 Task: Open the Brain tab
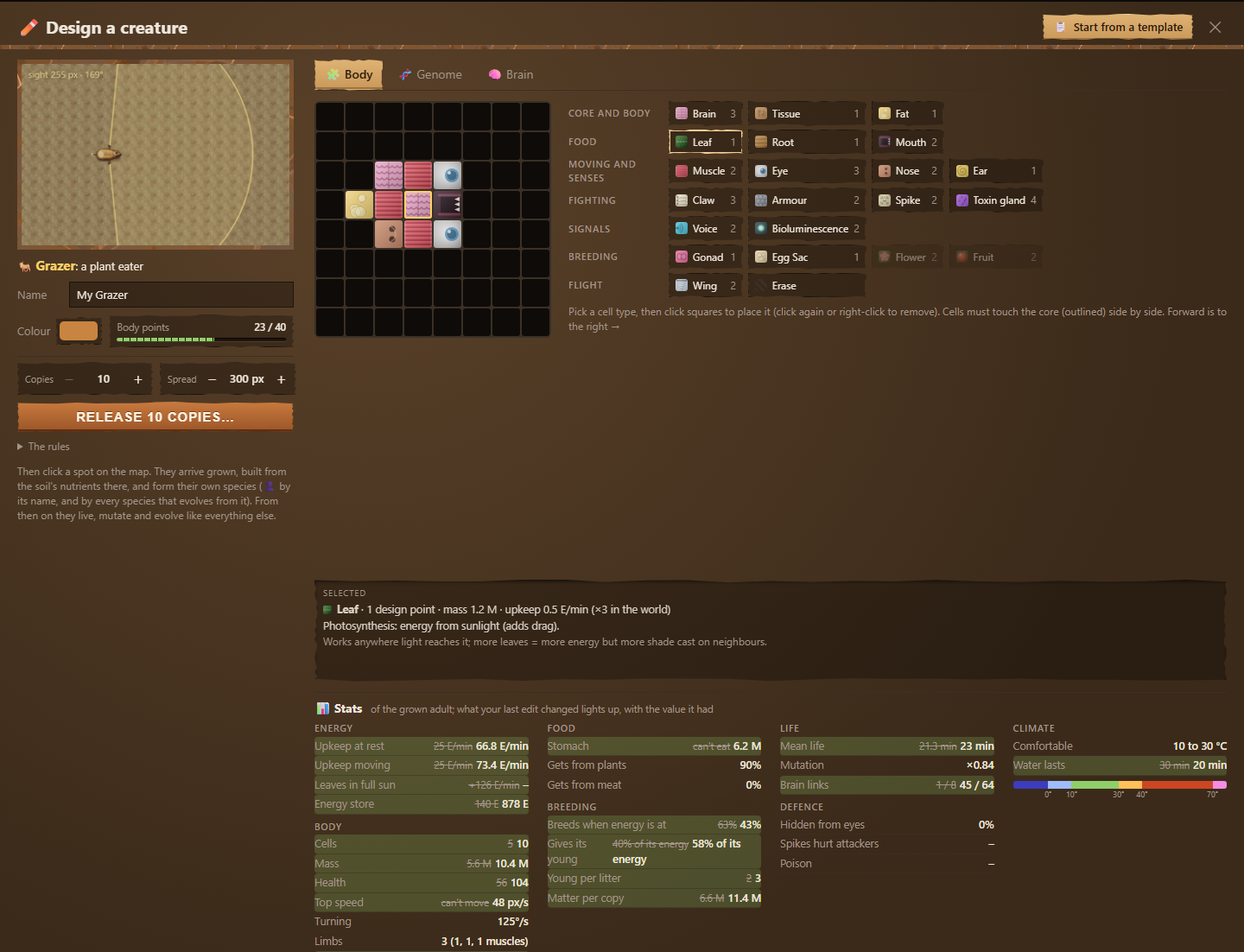(x=511, y=74)
